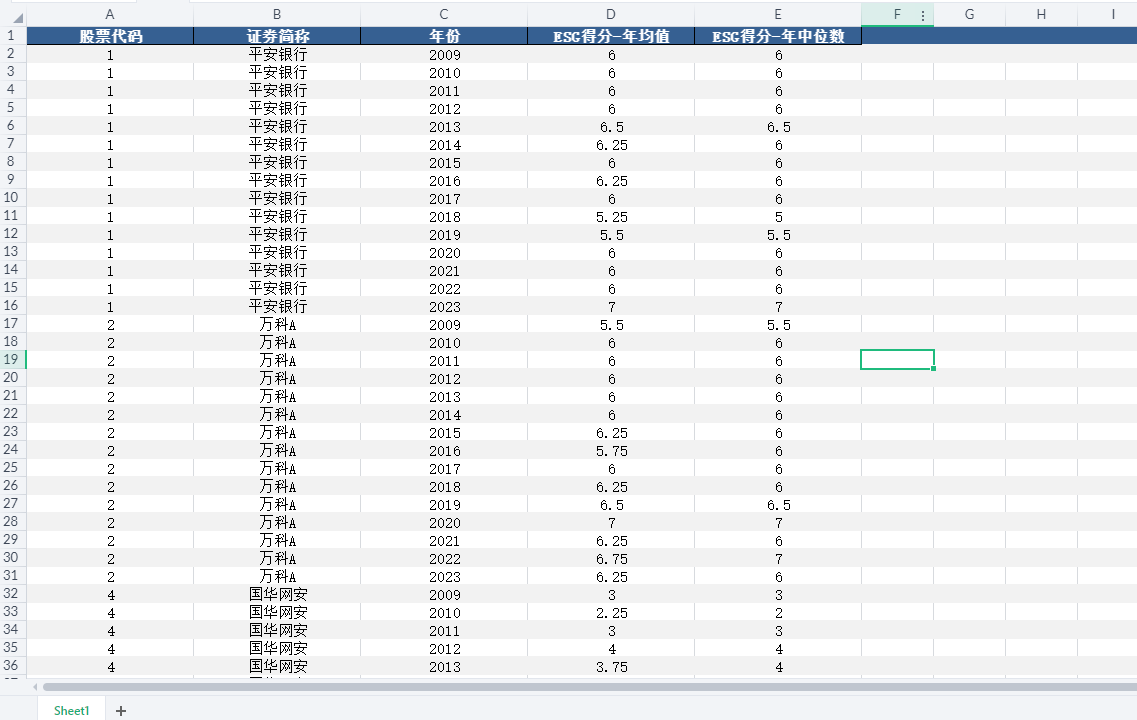Click header cell ESG得分-年均值
This screenshot has height=720, width=1137.
(611, 36)
